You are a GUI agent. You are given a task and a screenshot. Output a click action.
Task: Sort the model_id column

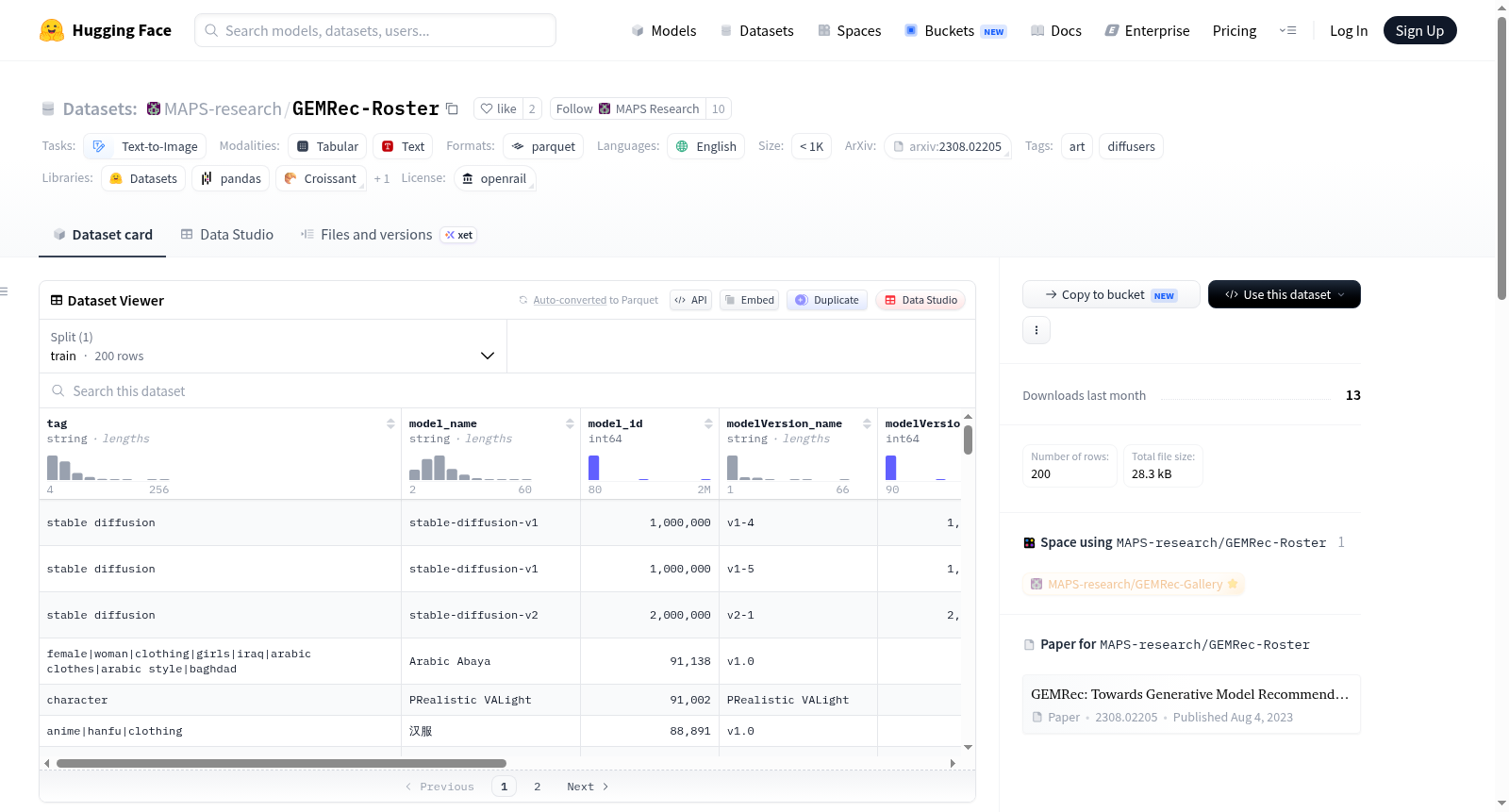(x=708, y=423)
